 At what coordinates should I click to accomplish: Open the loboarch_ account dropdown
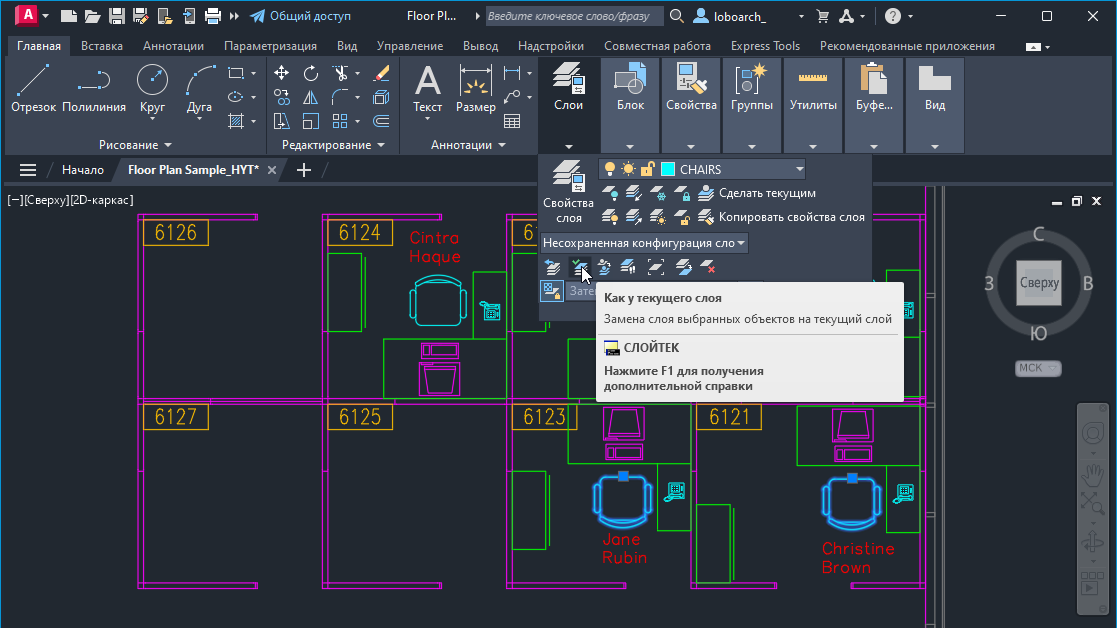pyautogui.click(x=801, y=16)
